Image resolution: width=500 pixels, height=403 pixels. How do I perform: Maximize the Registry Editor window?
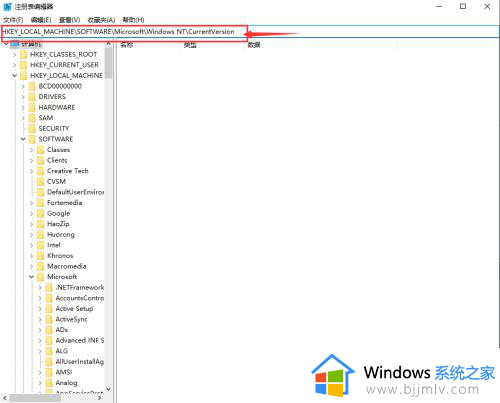[x=463, y=6]
